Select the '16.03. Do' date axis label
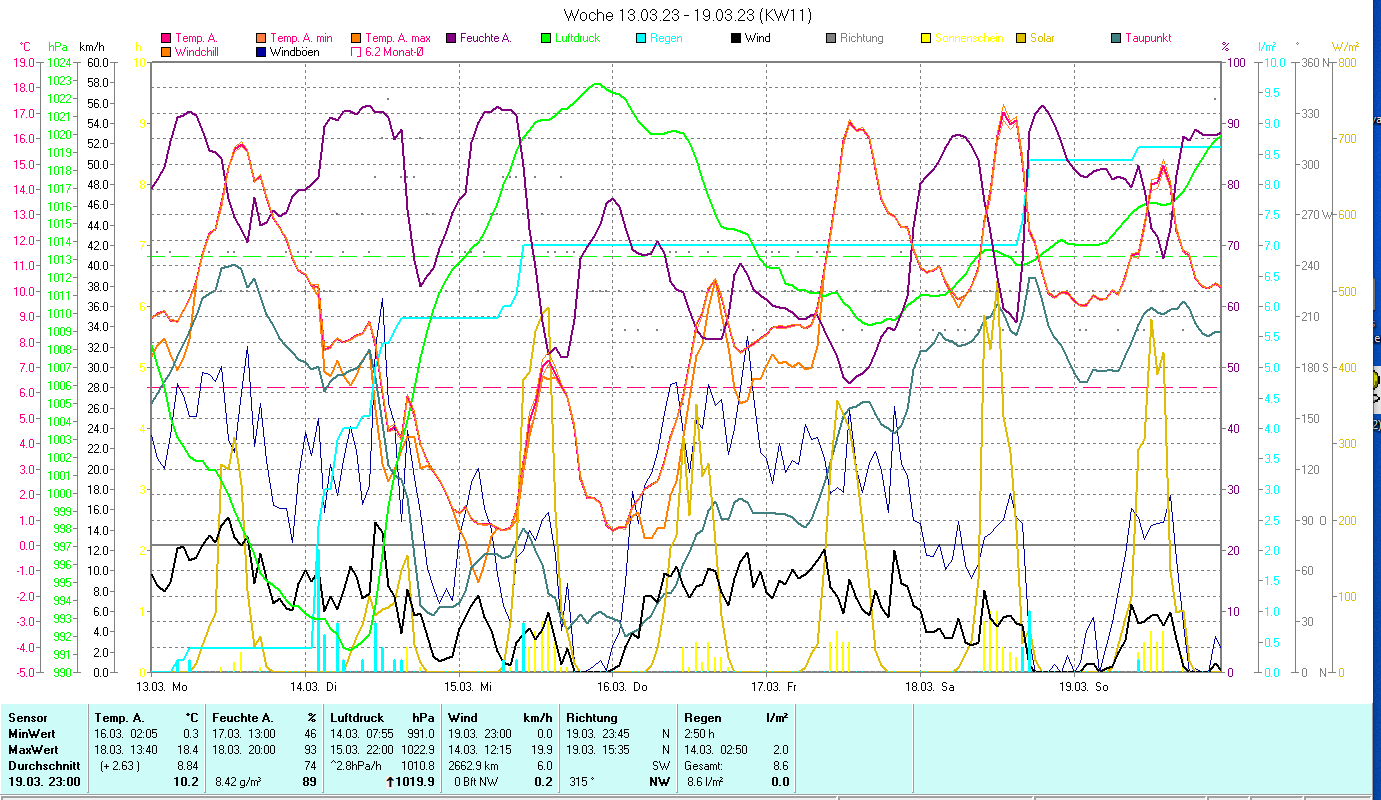Image resolution: width=1381 pixels, height=800 pixels. [x=622, y=687]
